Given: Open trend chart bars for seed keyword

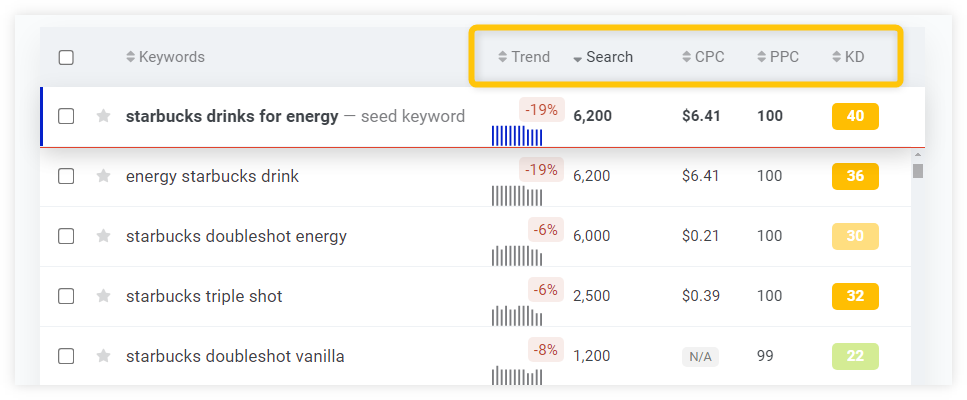Looking at the screenshot, I should coord(517,136).
